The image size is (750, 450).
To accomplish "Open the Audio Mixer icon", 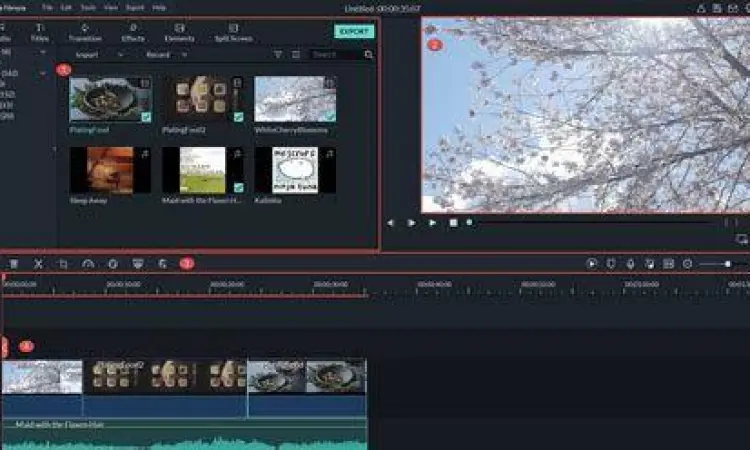I will pyautogui.click(x=649, y=264).
